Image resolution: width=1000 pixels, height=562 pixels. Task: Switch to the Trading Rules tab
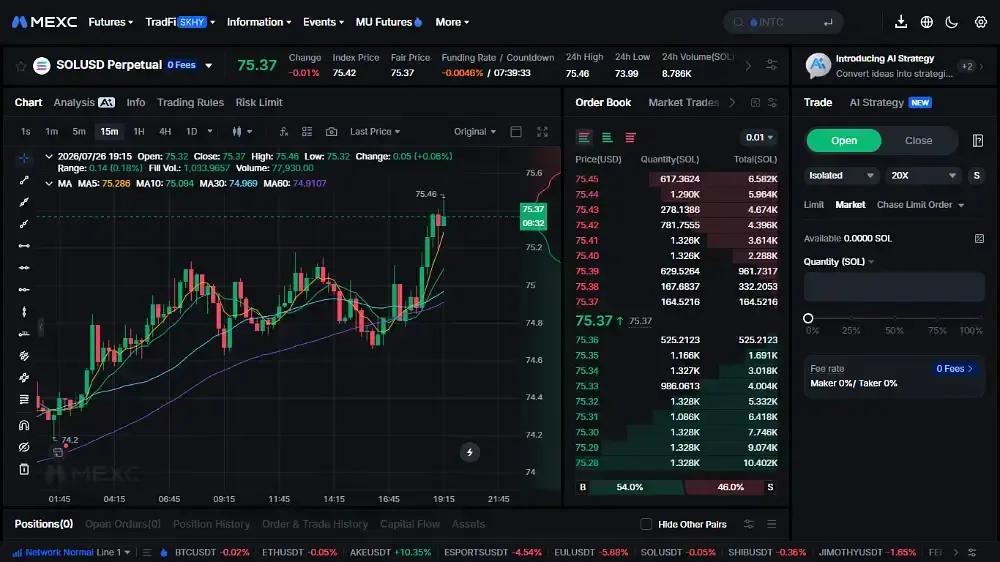[190, 103]
